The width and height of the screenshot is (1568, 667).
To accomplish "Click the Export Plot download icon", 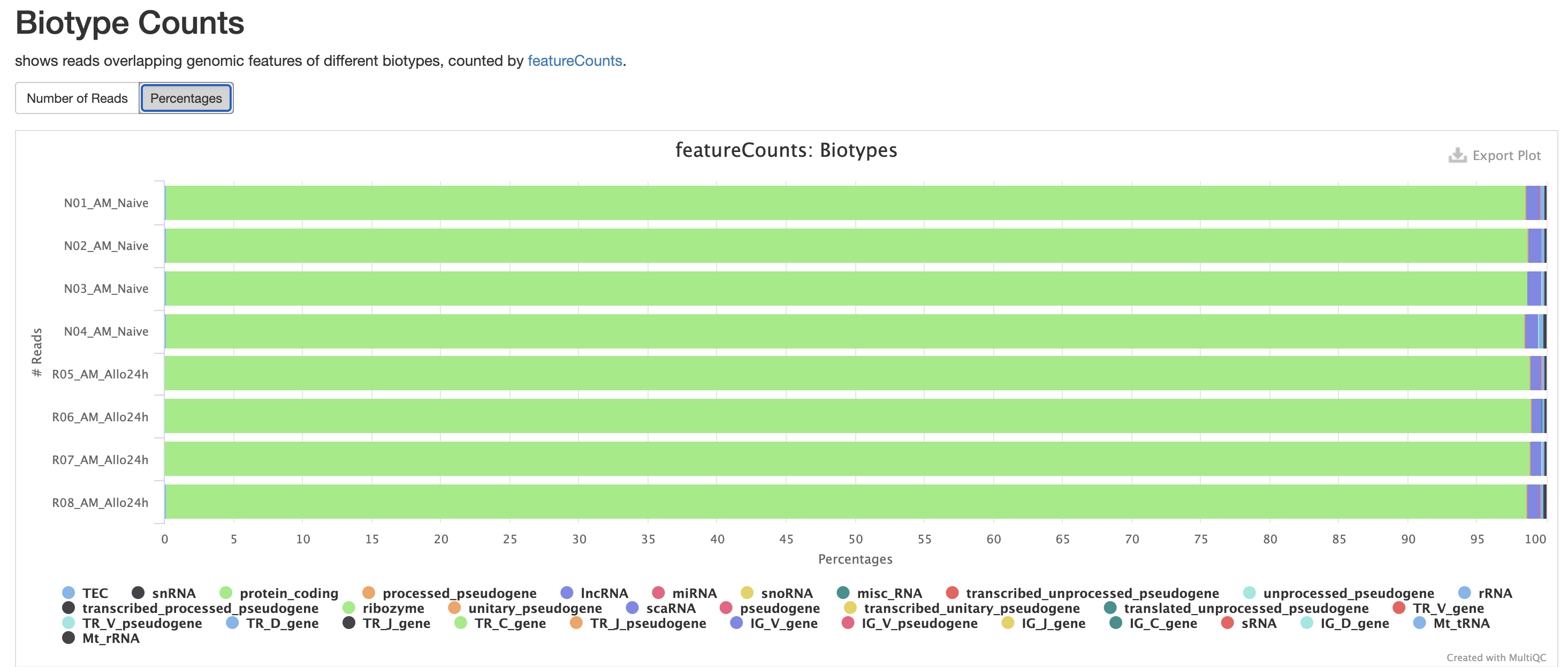I will pos(1457,155).
